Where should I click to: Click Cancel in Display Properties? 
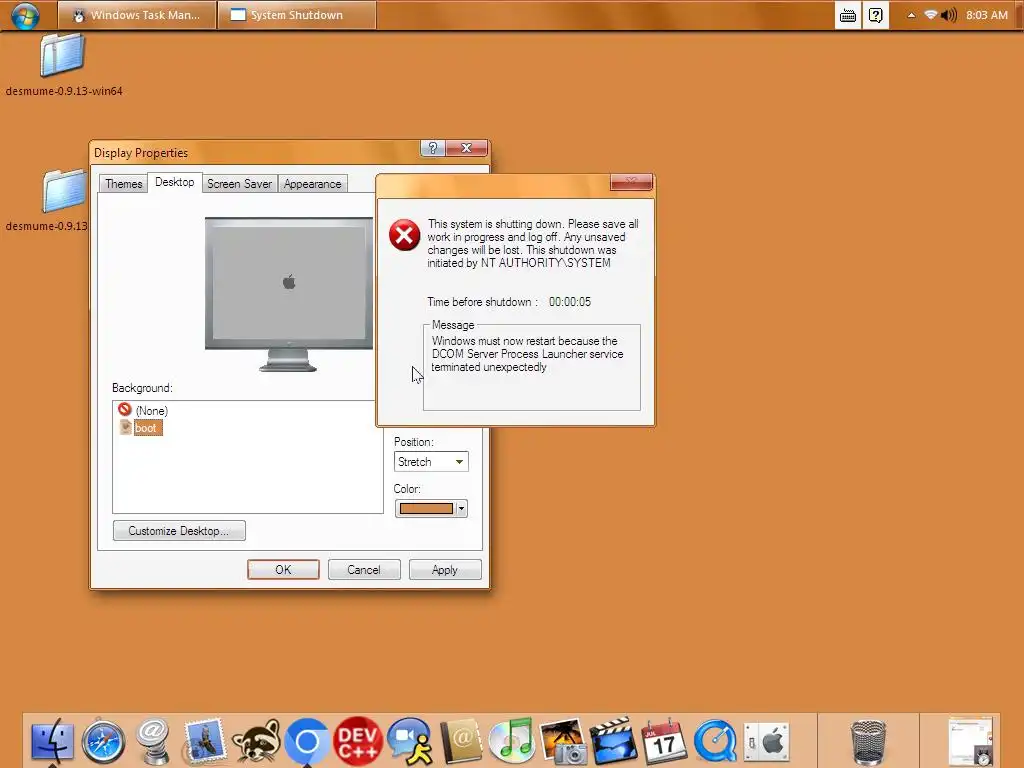click(x=364, y=569)
